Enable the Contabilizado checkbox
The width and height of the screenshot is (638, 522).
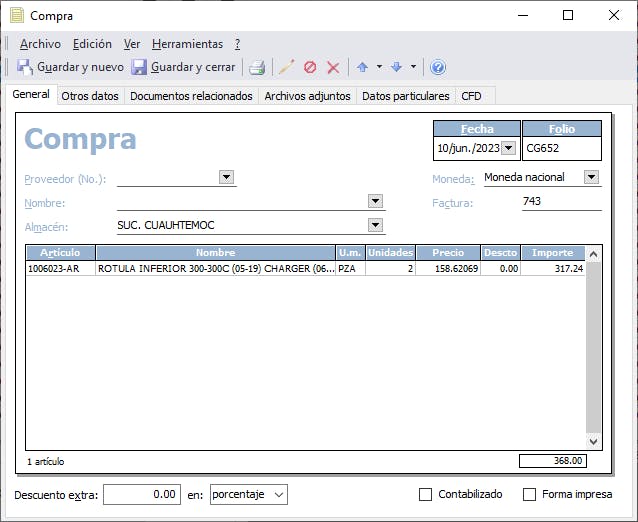[426, 494]
